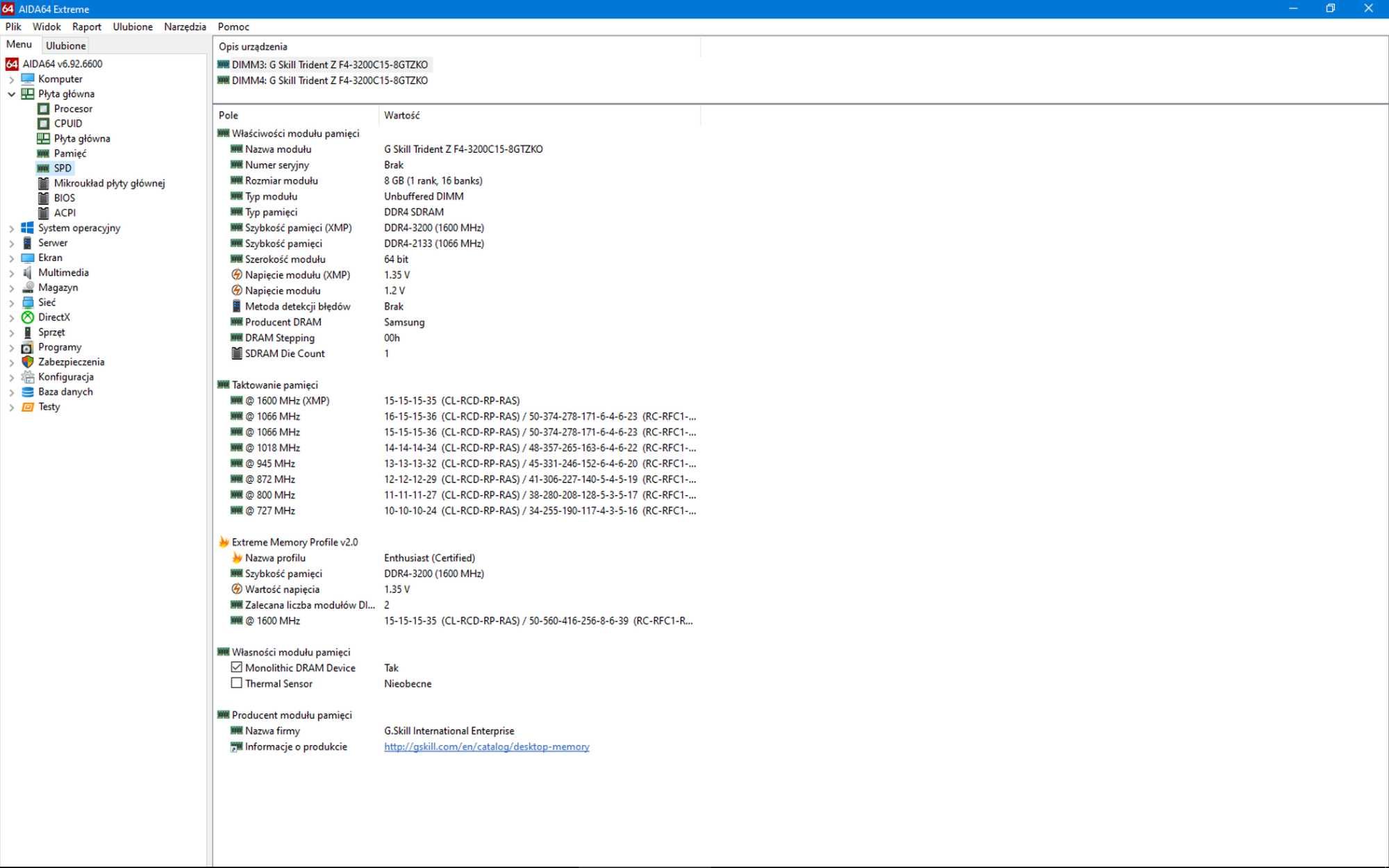Select the Nazwa firmy row
1389x868 pixels.
click(458, 731)
